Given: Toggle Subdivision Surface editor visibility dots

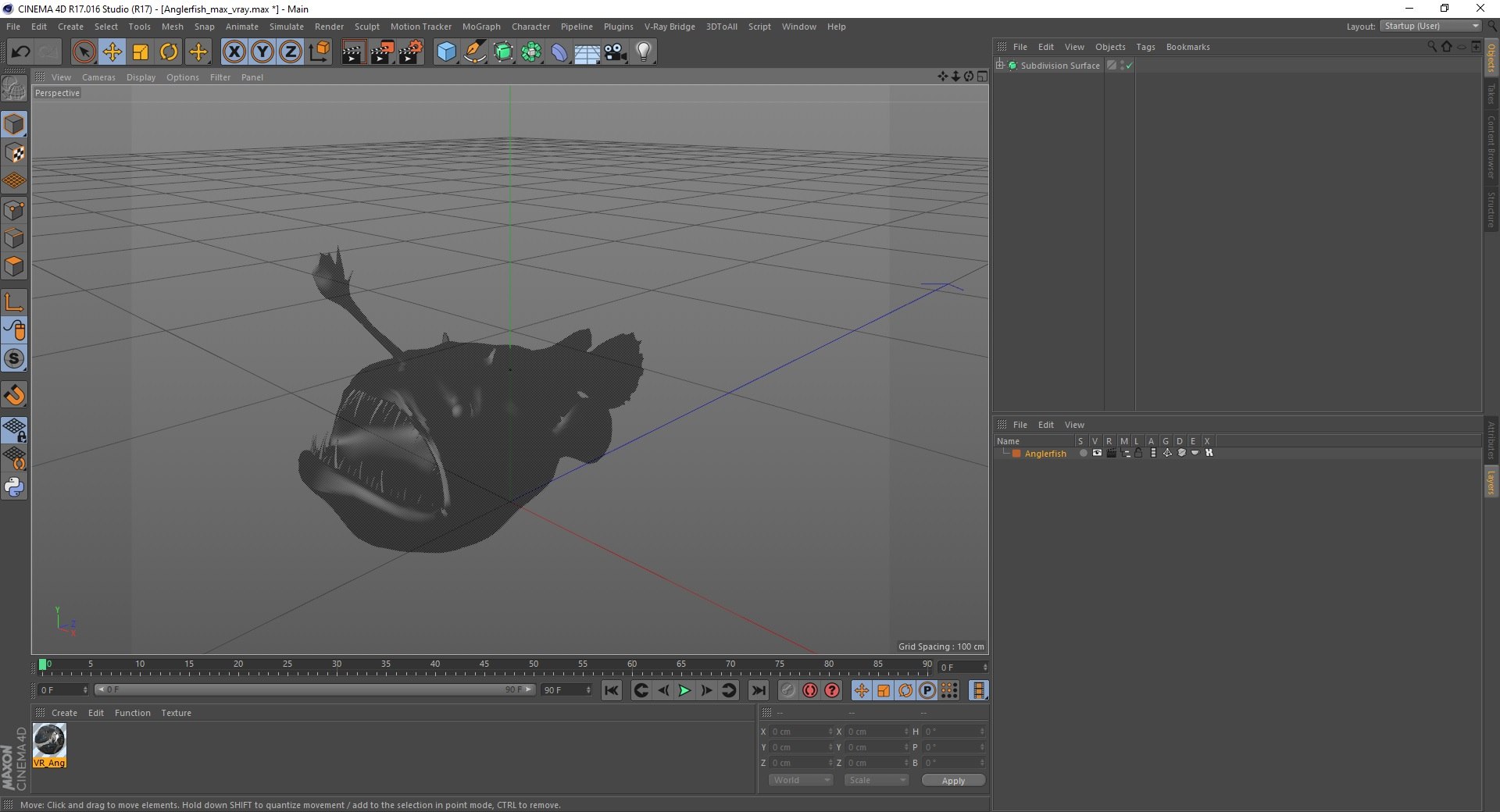Looking at the screenshot, I should click(1123, 66).
